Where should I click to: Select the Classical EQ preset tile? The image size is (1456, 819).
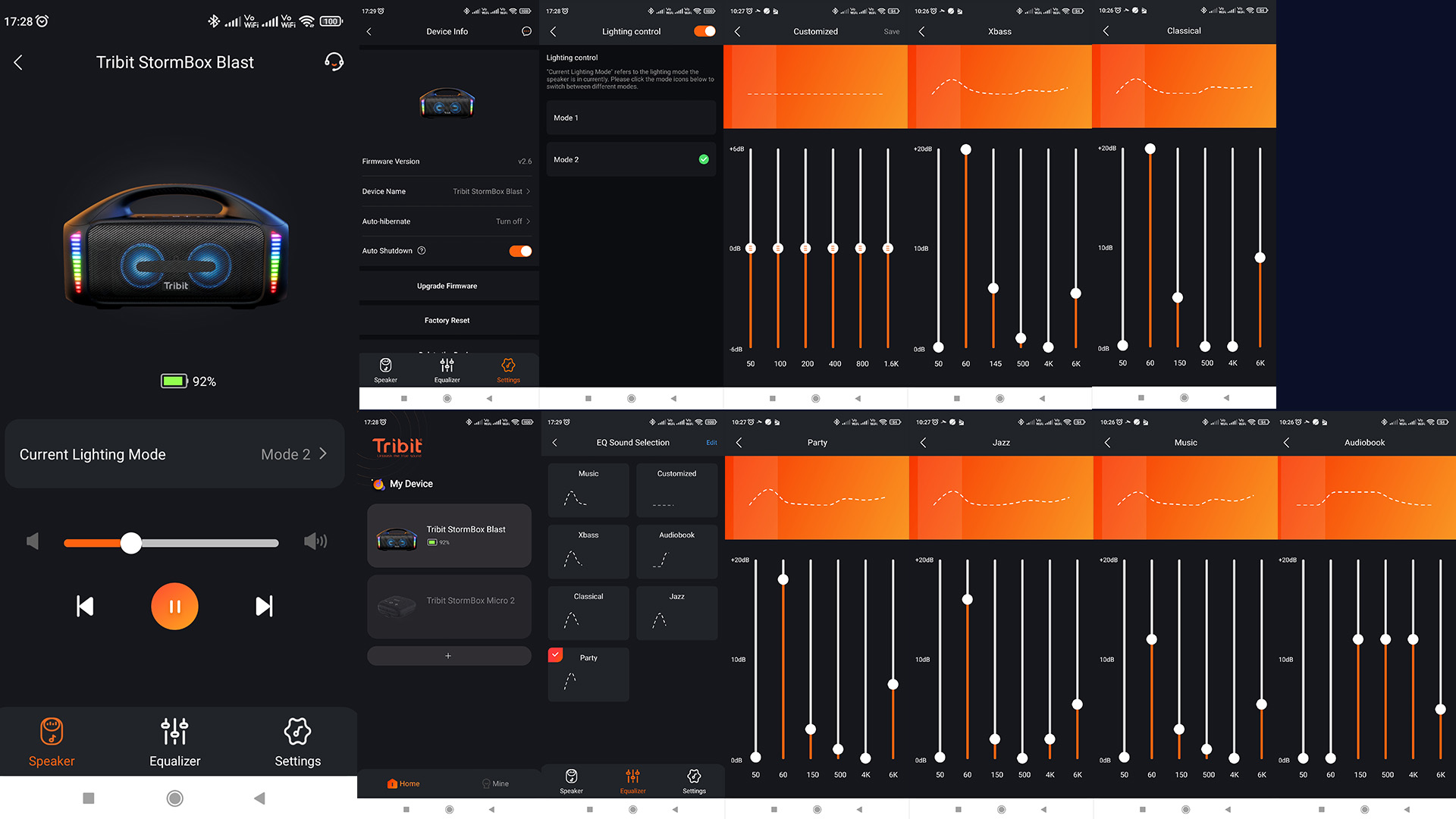tap(588, 613)
